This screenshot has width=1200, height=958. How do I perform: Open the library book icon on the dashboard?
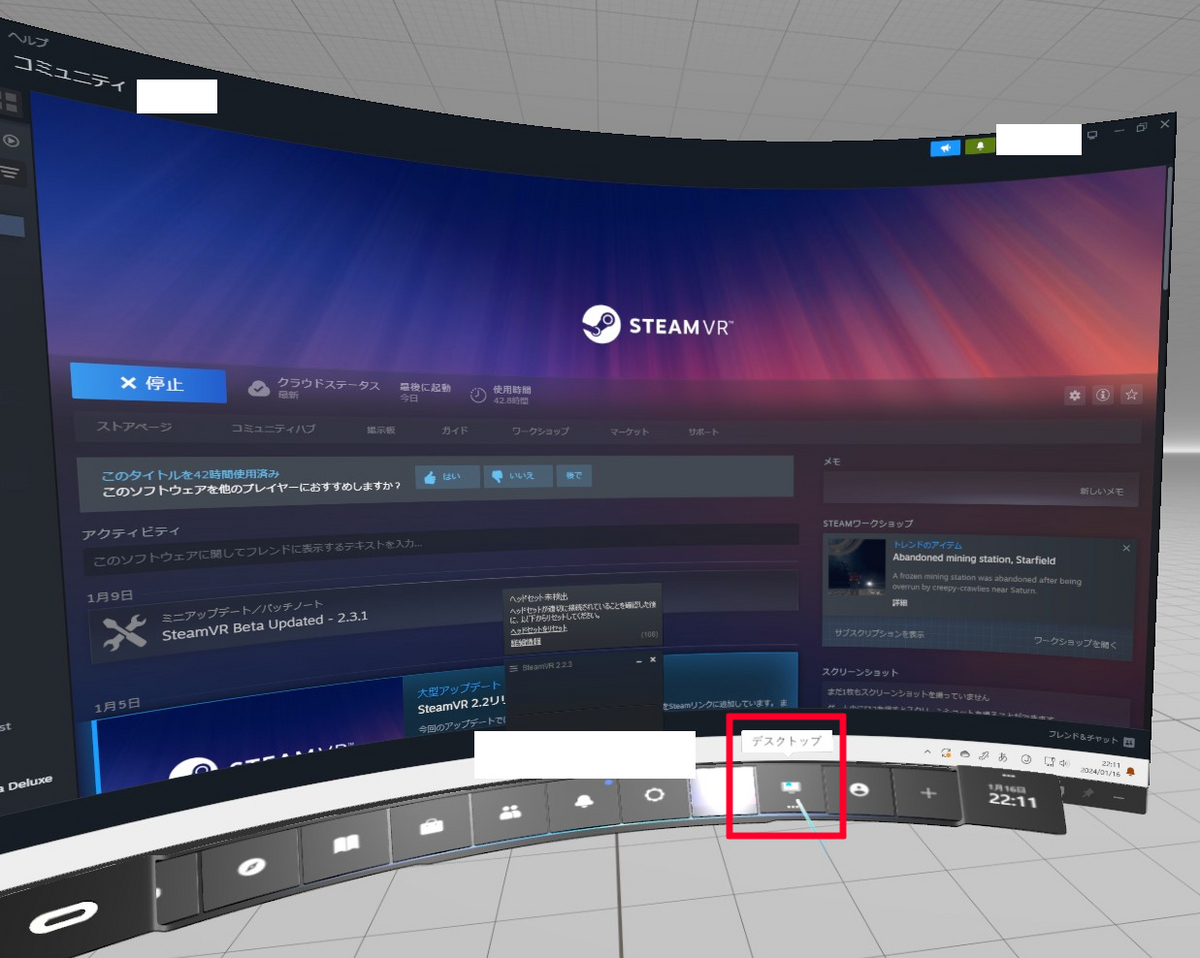[345, 846]
